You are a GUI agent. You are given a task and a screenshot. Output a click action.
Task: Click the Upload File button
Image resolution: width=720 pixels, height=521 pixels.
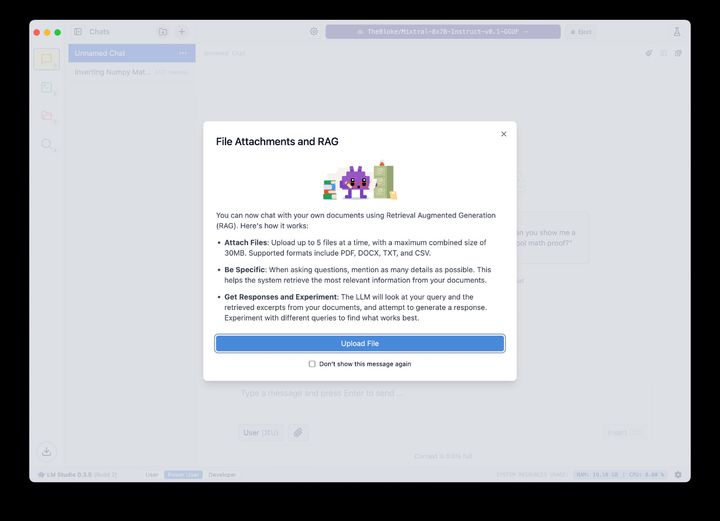coord(360,343)
